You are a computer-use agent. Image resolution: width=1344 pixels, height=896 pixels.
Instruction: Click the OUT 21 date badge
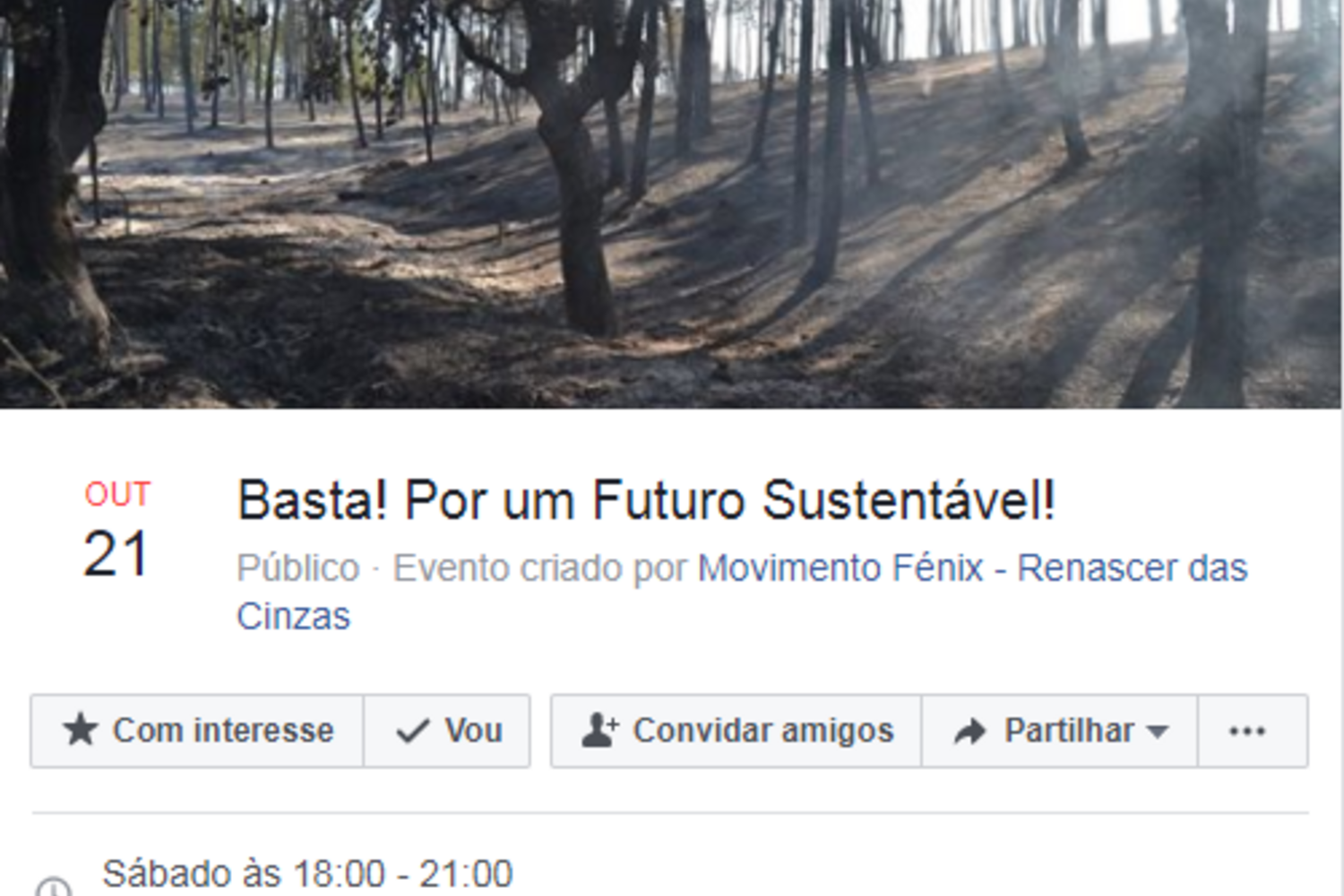(116, 530)
